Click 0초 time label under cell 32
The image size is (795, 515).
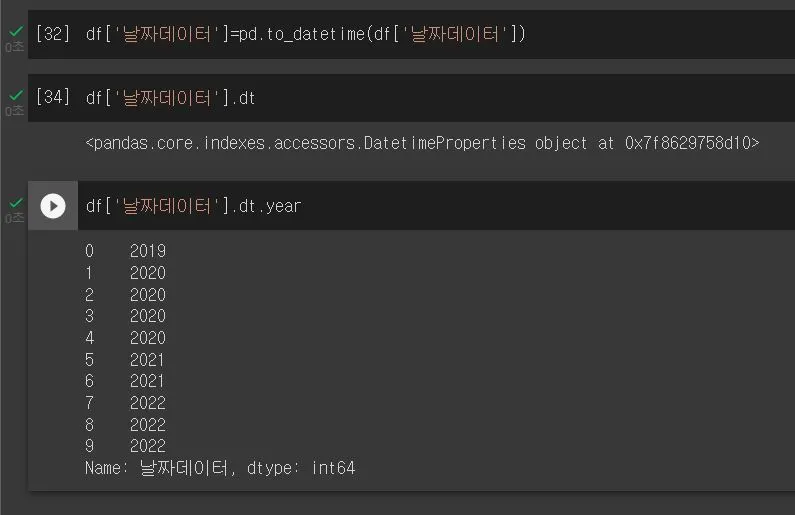coord(15,47)
